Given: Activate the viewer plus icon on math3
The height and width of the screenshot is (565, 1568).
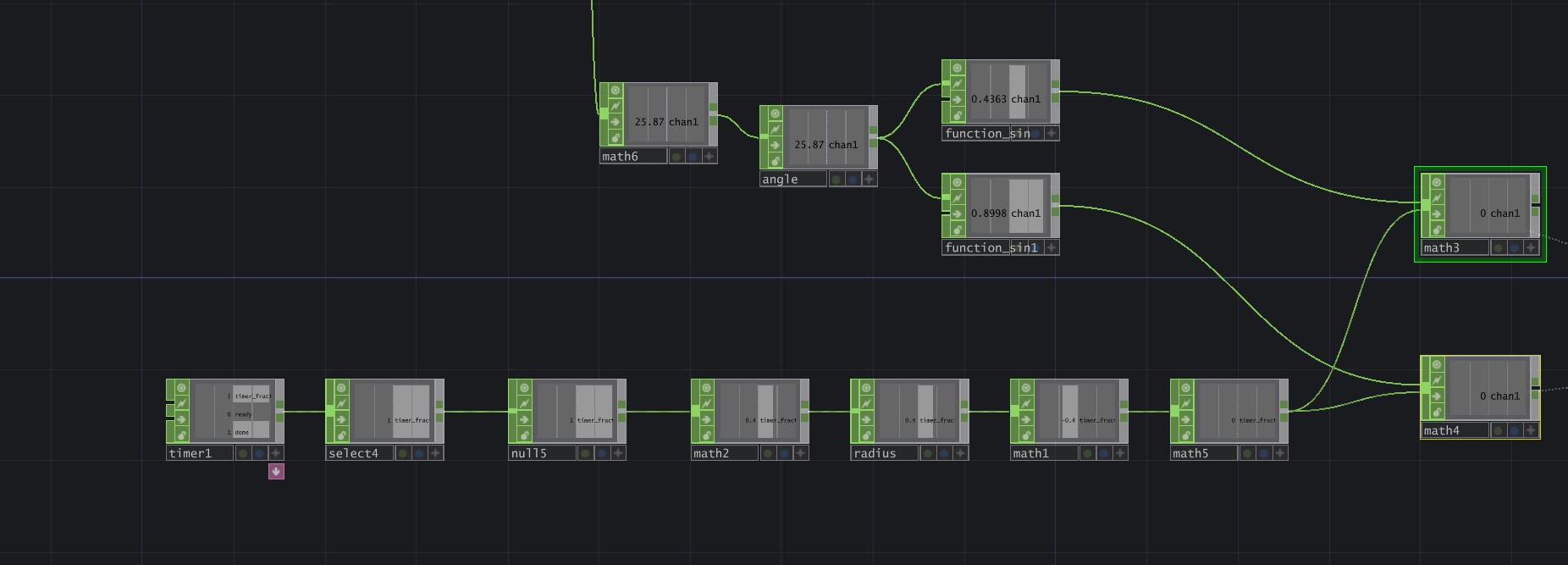Looking at the screenshot, I should (x=1531, y=248).
